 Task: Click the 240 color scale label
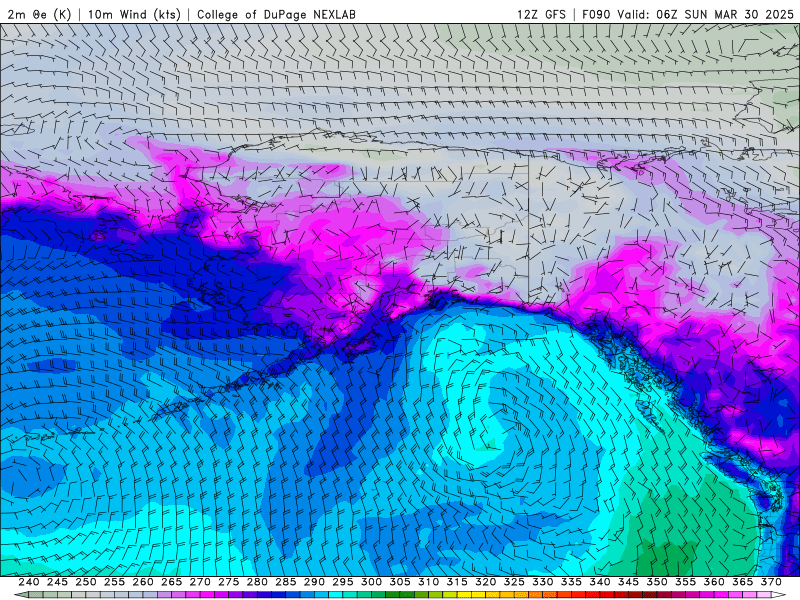click(29, 582)
